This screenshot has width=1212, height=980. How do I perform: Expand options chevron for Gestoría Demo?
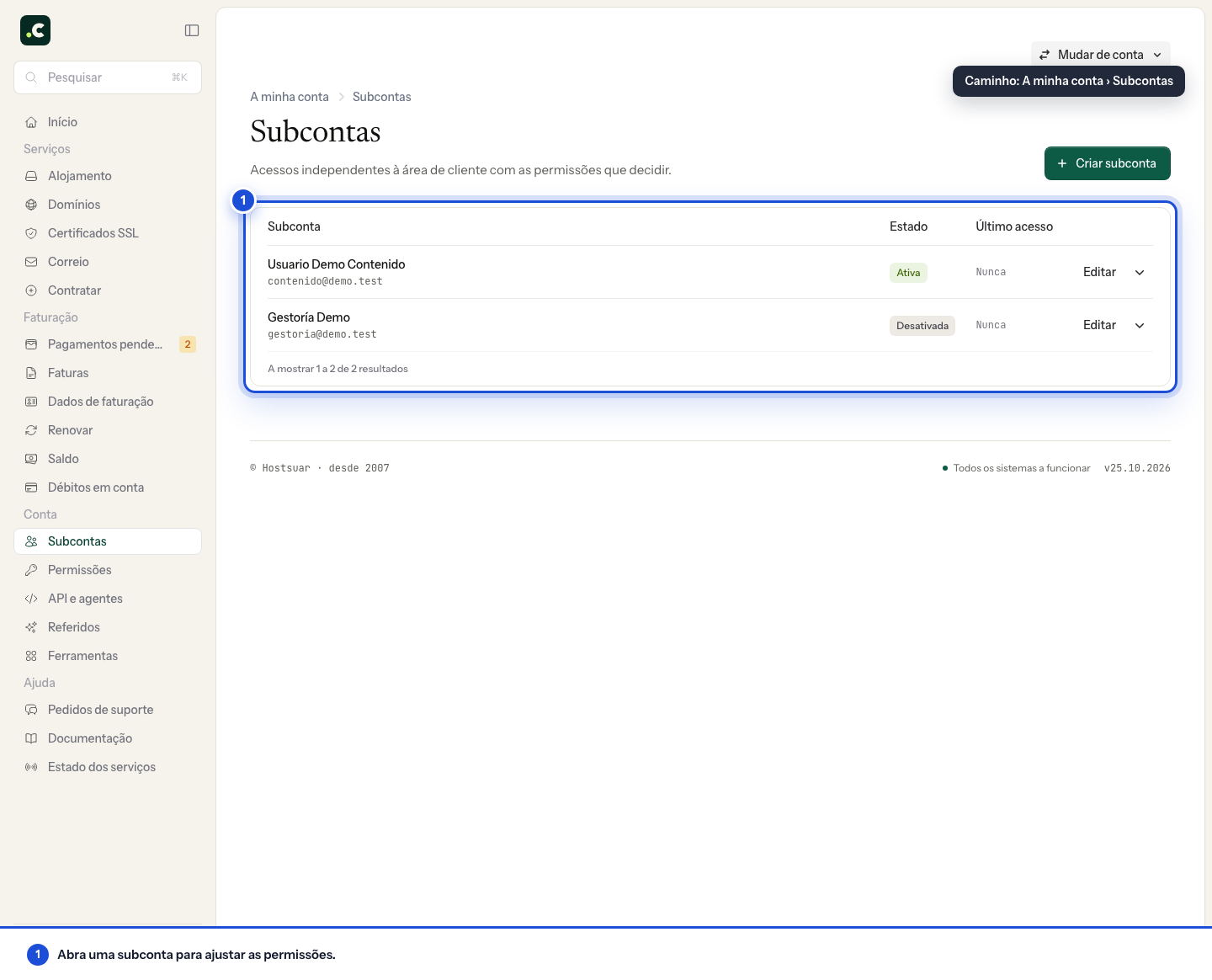click(1140, 325)
